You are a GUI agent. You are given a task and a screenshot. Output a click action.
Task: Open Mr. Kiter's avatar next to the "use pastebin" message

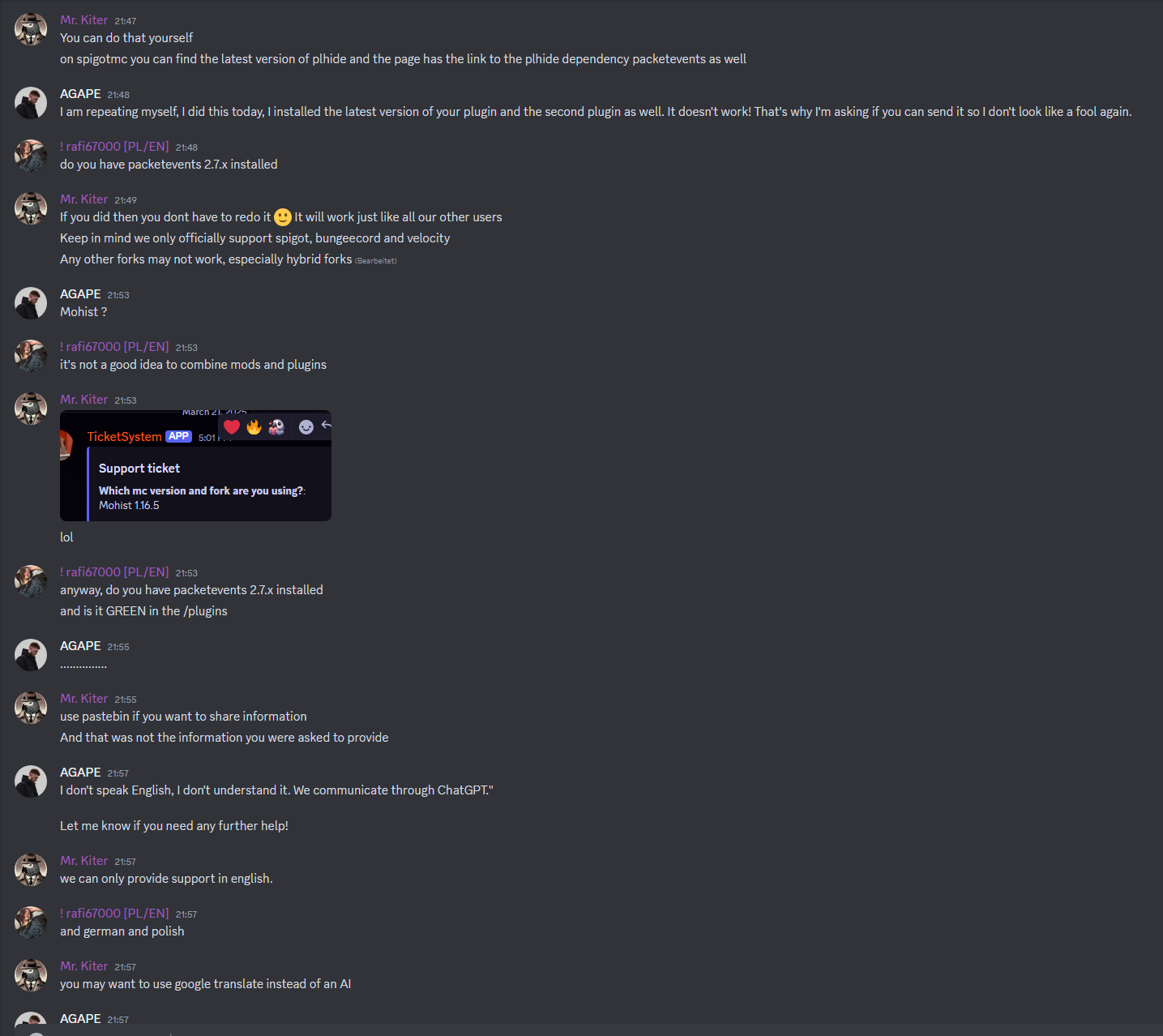(x=31, y=708)
